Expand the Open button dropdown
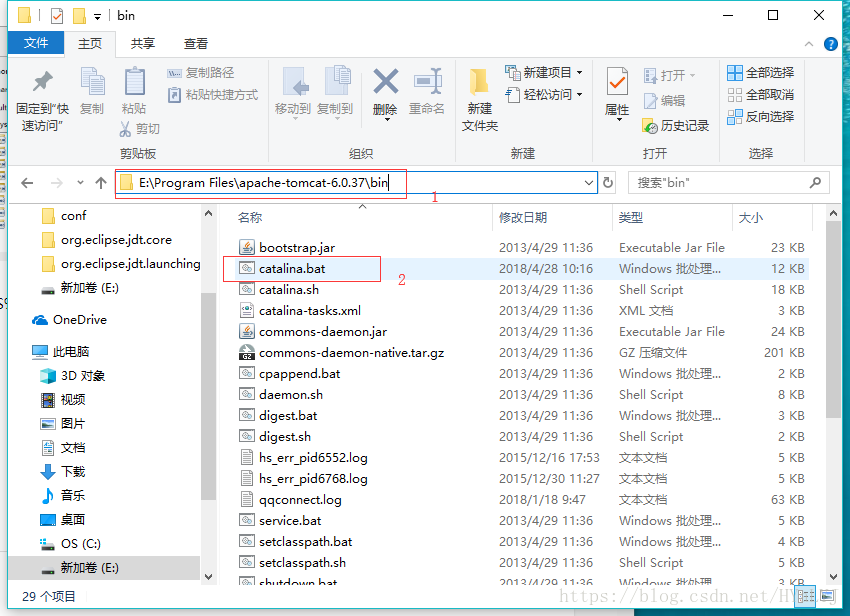The width and height of the screenshot is (850, 616). [x=692, y=75]
